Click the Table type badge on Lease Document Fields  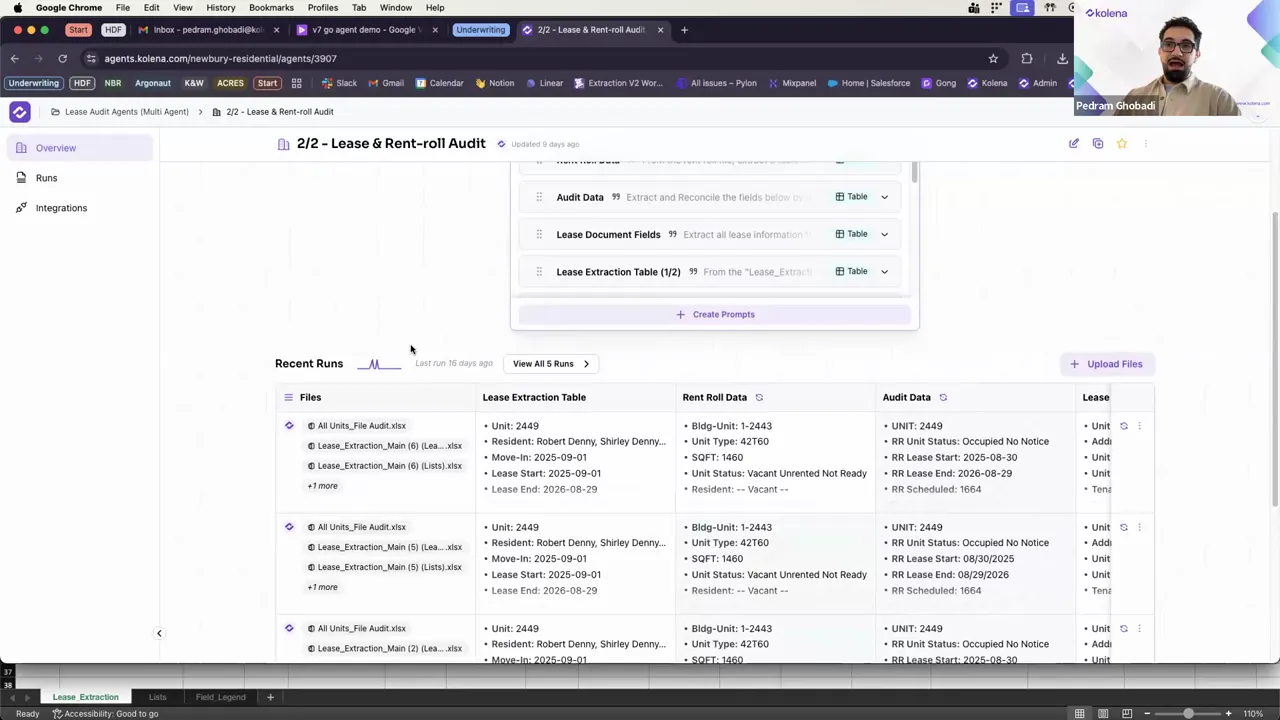coord(851,234)
